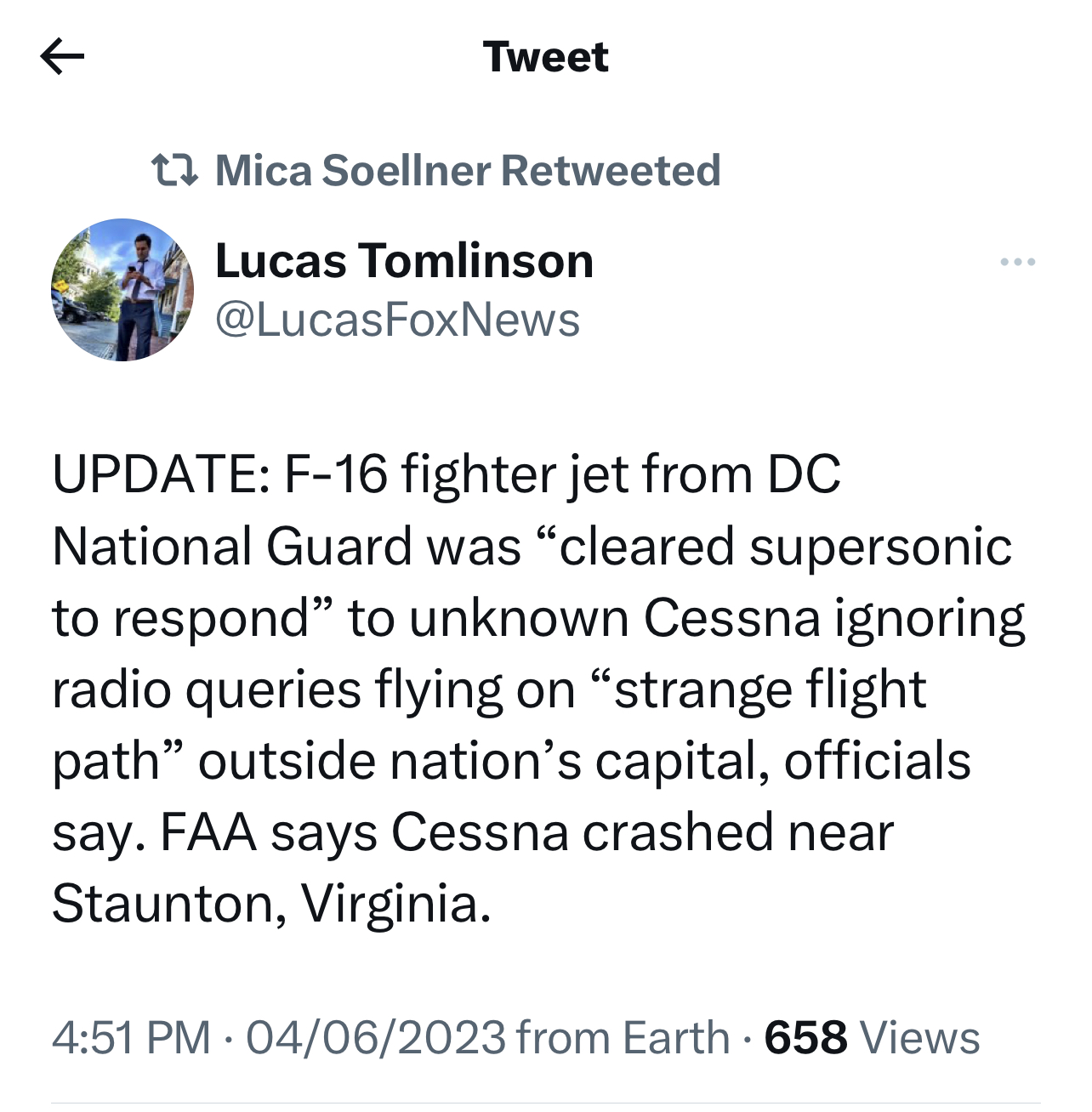This screenshot has height=1112, width=1092.
Task: View the 658 Views count
Action: point(872,1038)
